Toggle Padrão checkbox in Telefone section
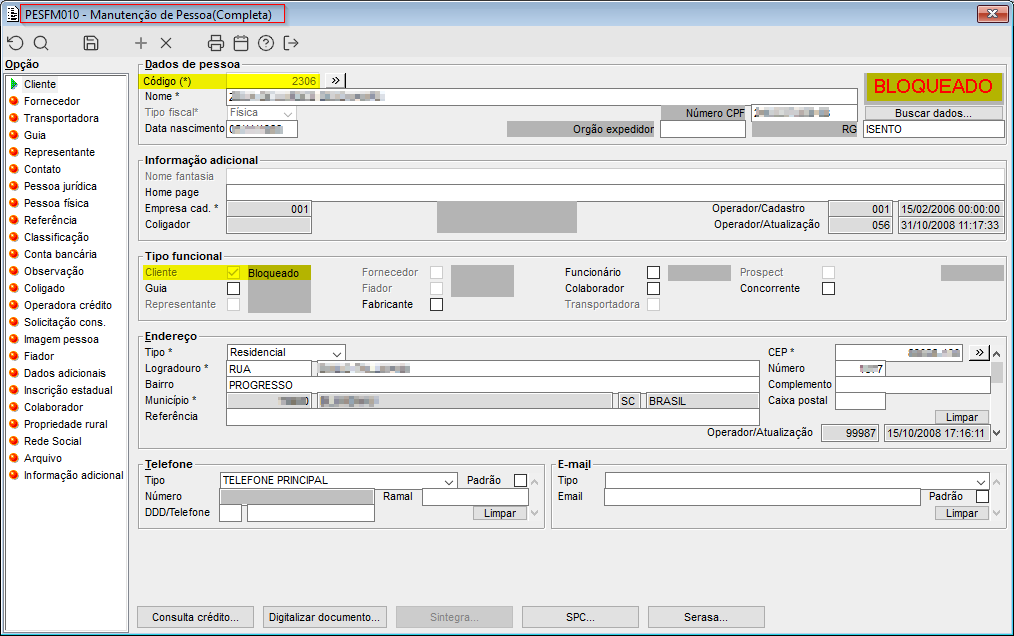Image resolution: width=1014 pixels, height=636 pixels. click(521, 480)
